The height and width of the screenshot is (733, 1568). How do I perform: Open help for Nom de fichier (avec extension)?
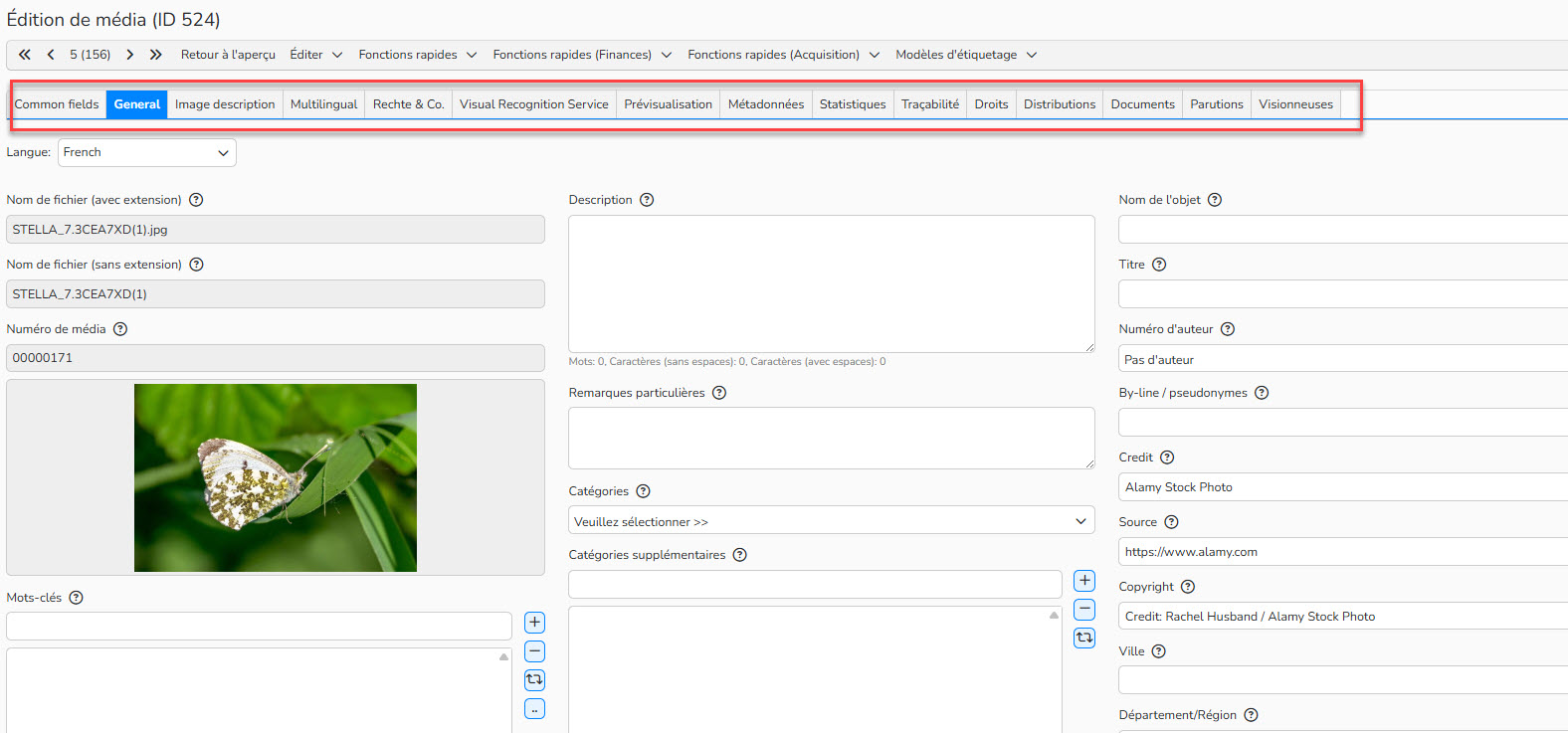point(196,200)
